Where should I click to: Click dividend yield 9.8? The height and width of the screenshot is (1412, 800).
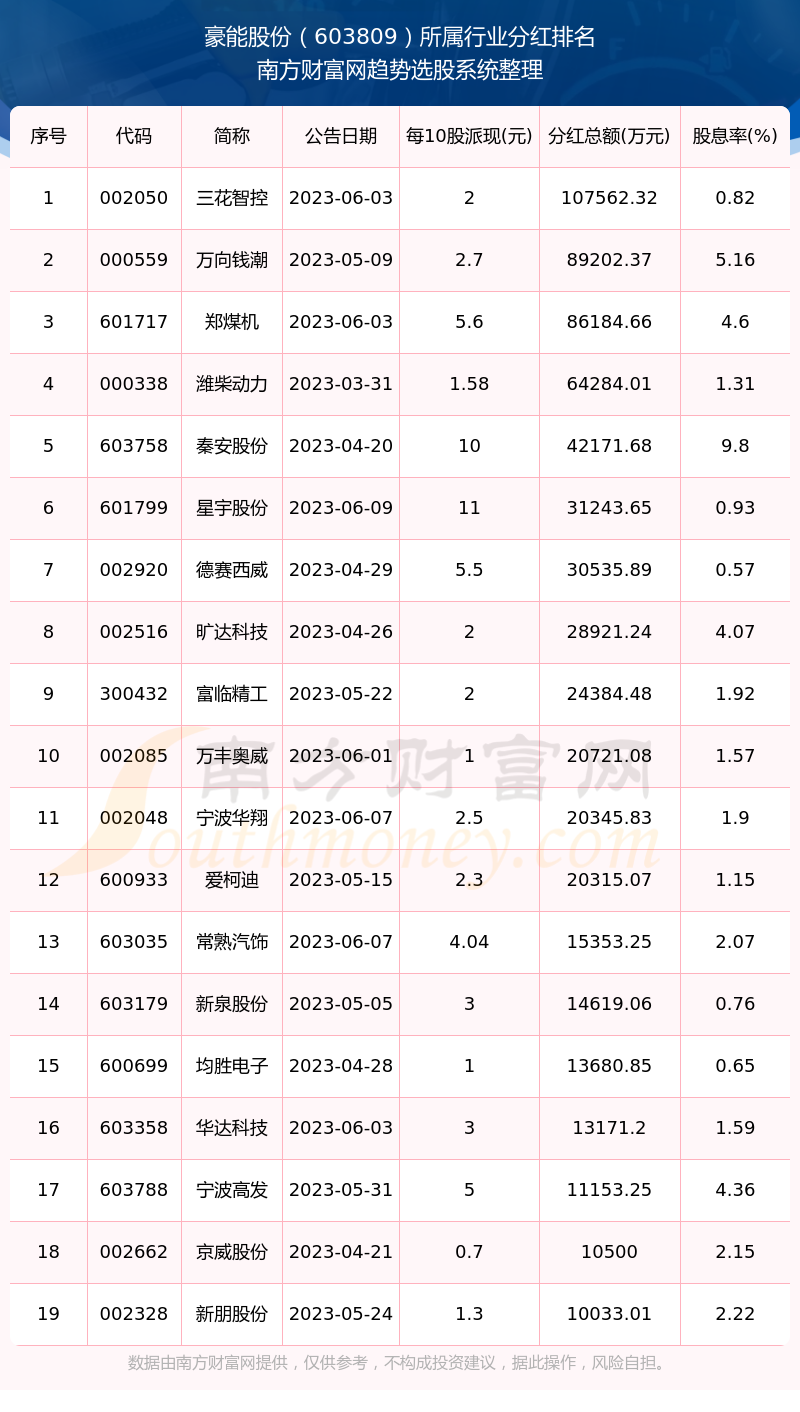(x=735, y=446)
